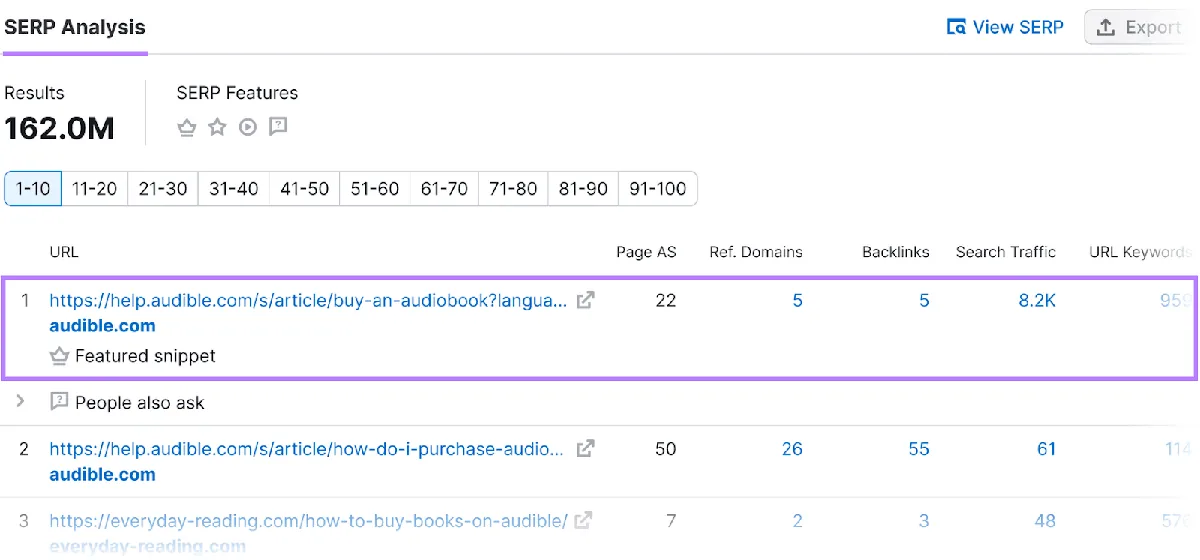Click the Page AS column header
This screenshot has height=560, width=1200.
[x=646, y=252]
